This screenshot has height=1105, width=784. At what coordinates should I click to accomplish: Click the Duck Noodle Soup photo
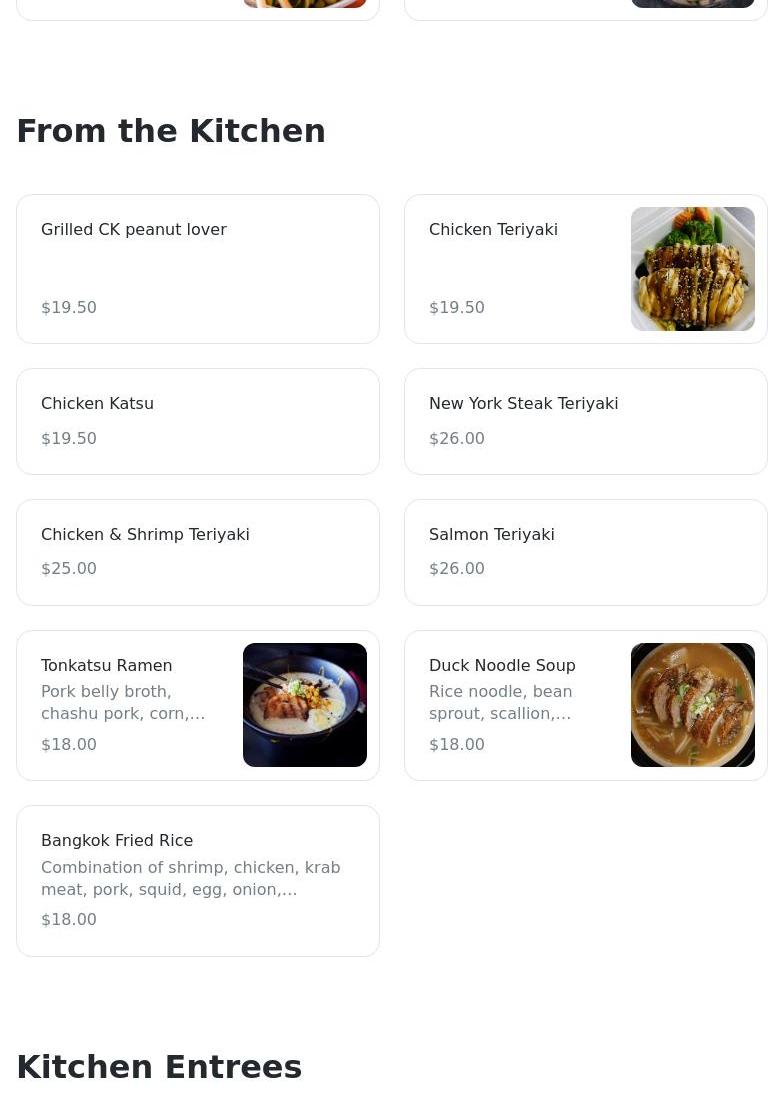pyautogui.click(x=692, y=704)
